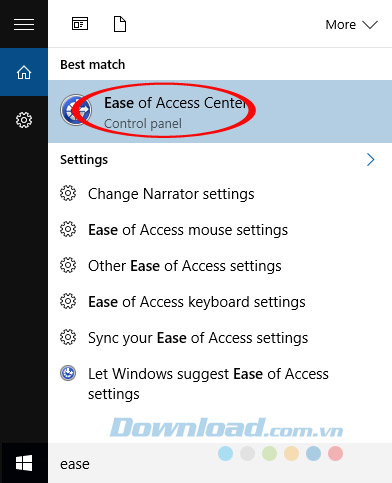Expand Settings results with the arrow
This screenshot has width=392, height=483.
click(370, 160)
